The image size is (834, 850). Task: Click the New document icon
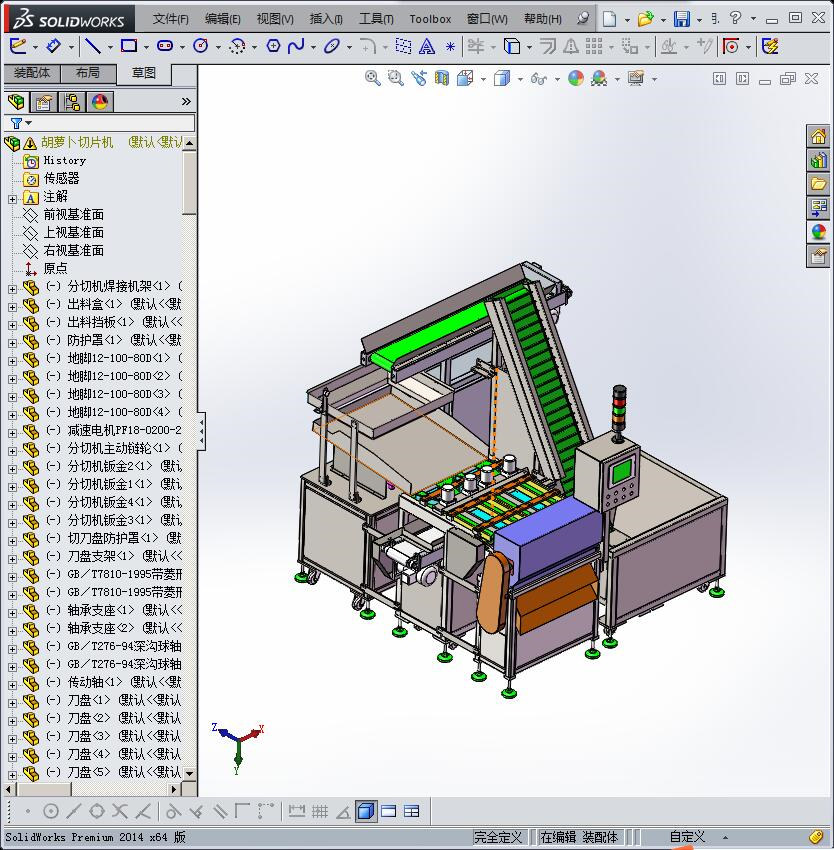610,19
